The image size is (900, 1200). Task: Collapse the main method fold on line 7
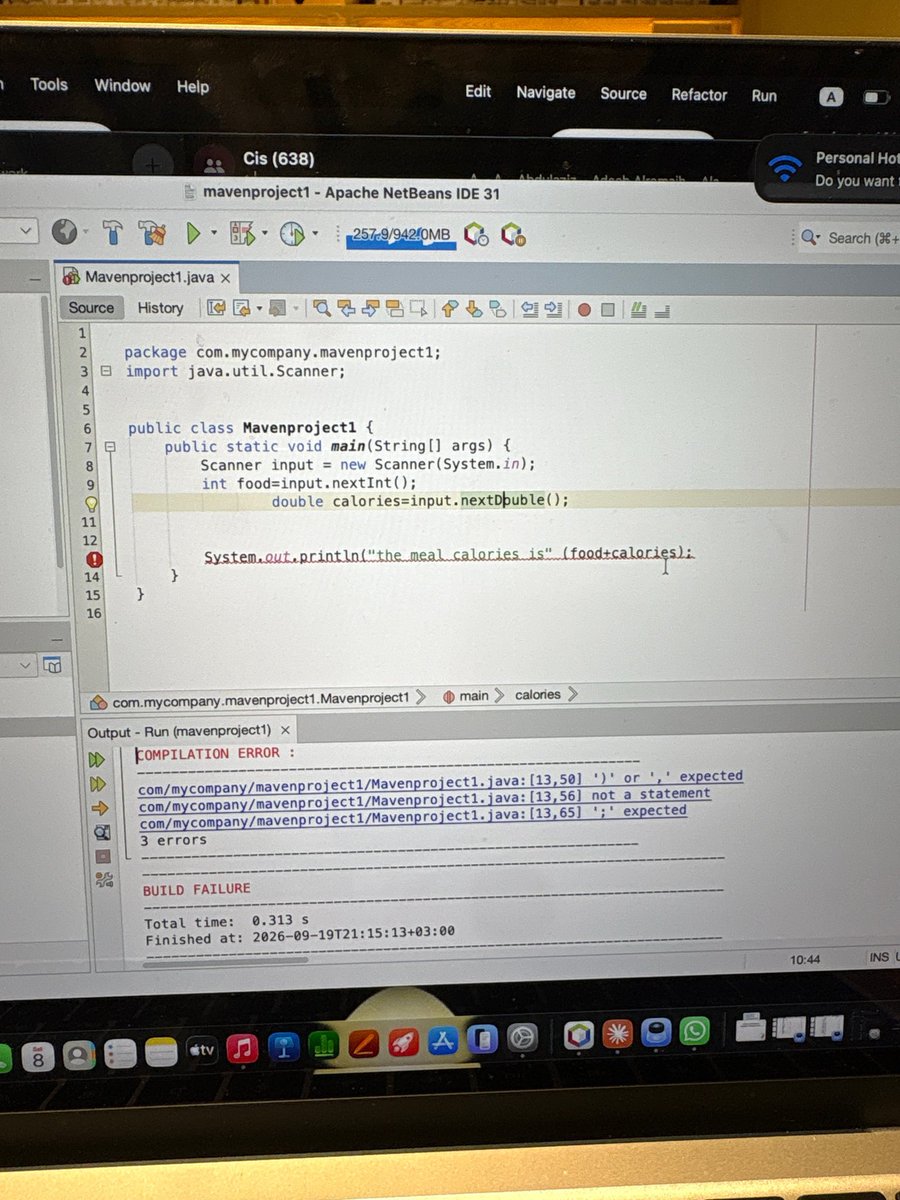111,447
